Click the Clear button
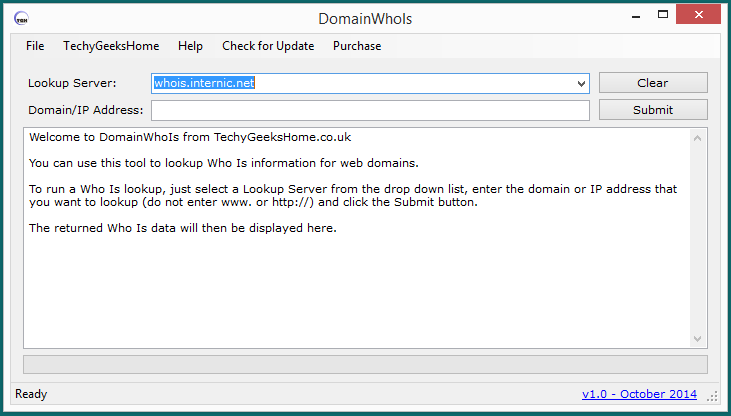The width and height of the screenshot is (731, 416). click(653, 83)
